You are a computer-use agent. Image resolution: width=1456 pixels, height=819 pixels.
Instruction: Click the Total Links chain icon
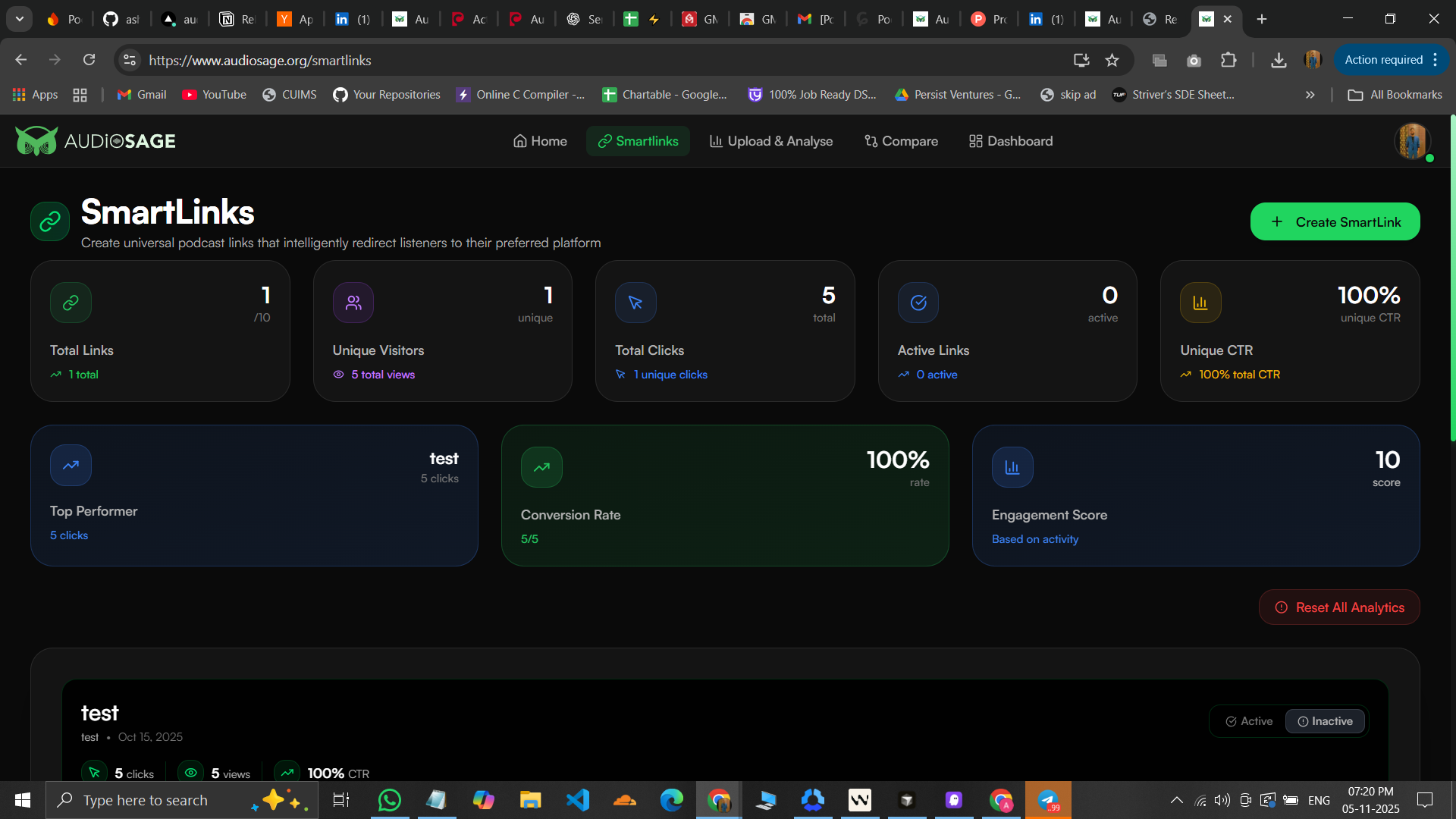70,302
